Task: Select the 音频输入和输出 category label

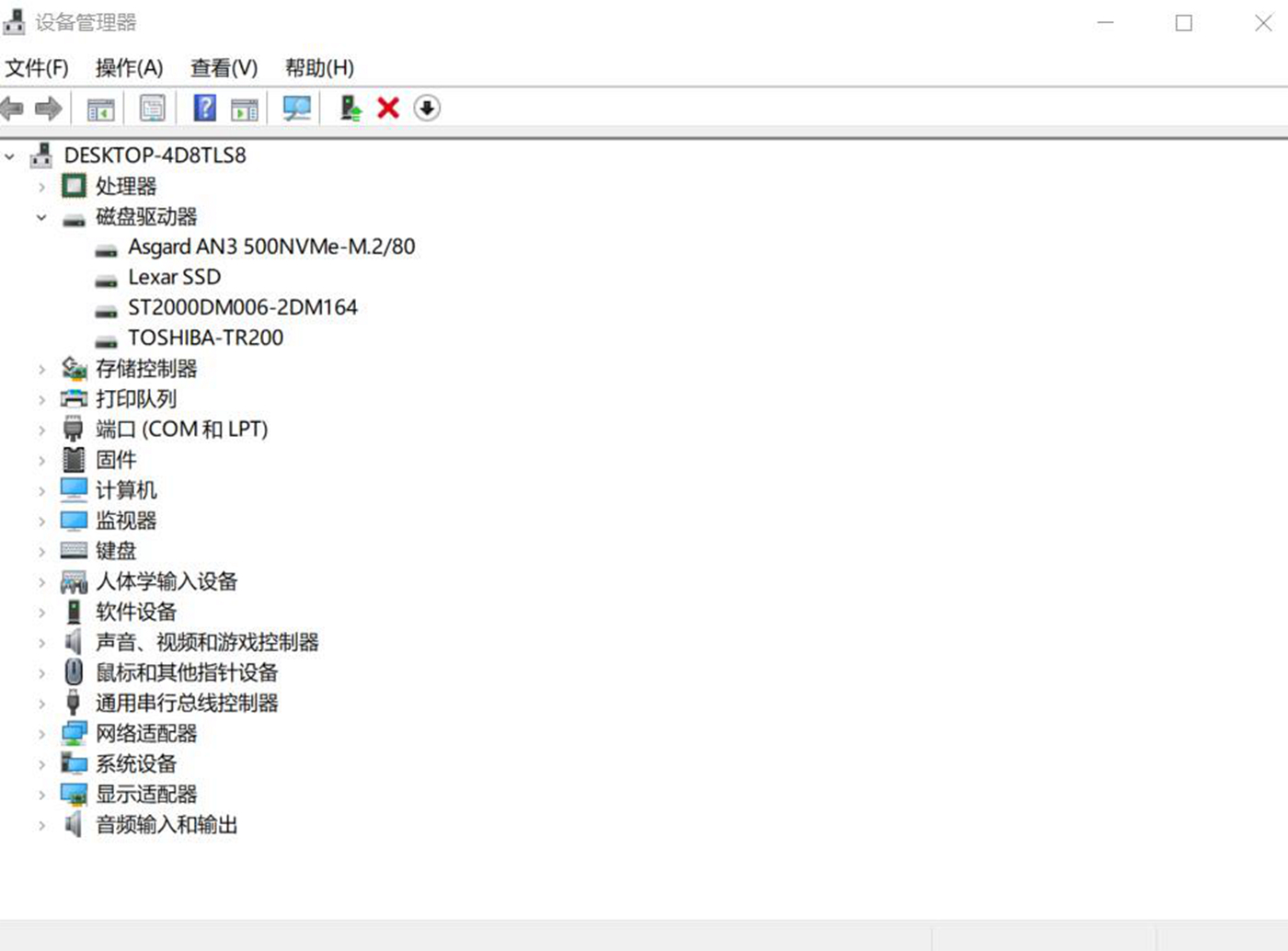Action: point(167,824)
